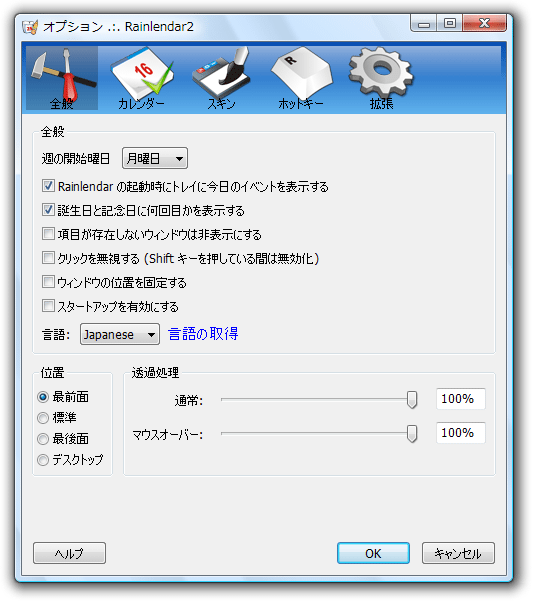Toggle showing today's events in tray at startup

[48, 186]
